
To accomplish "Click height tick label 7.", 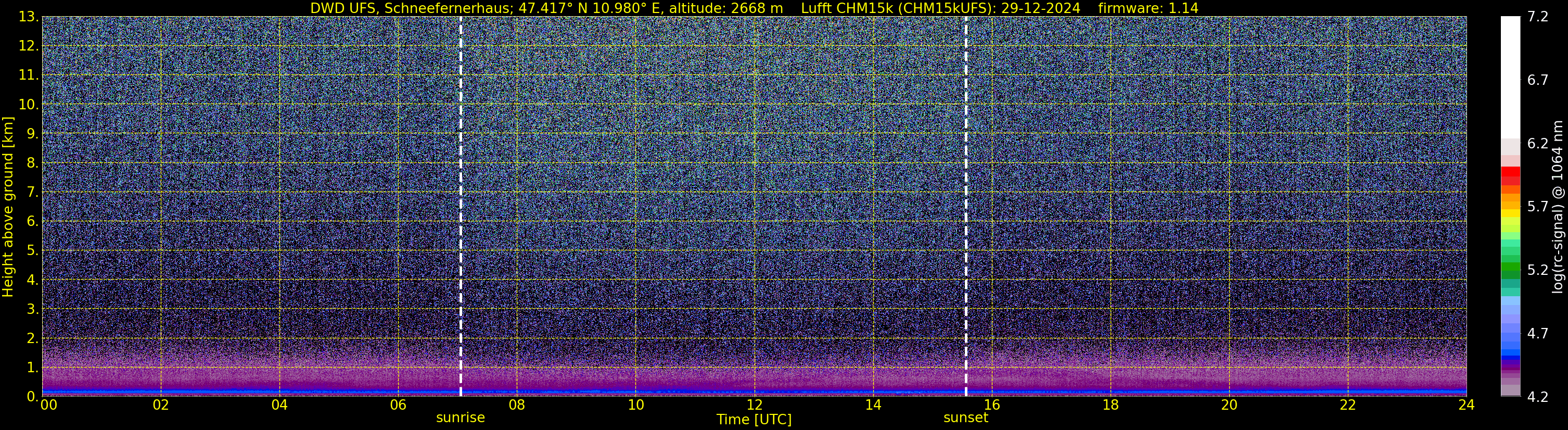I will 32,193.
